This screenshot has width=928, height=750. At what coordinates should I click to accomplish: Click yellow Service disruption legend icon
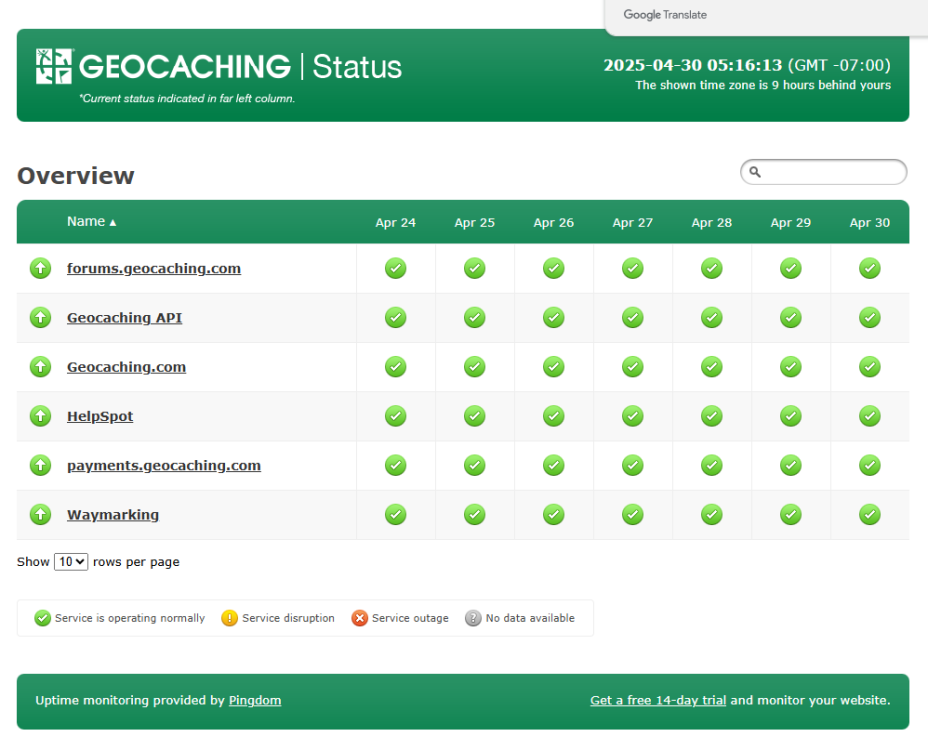point(229,618)
